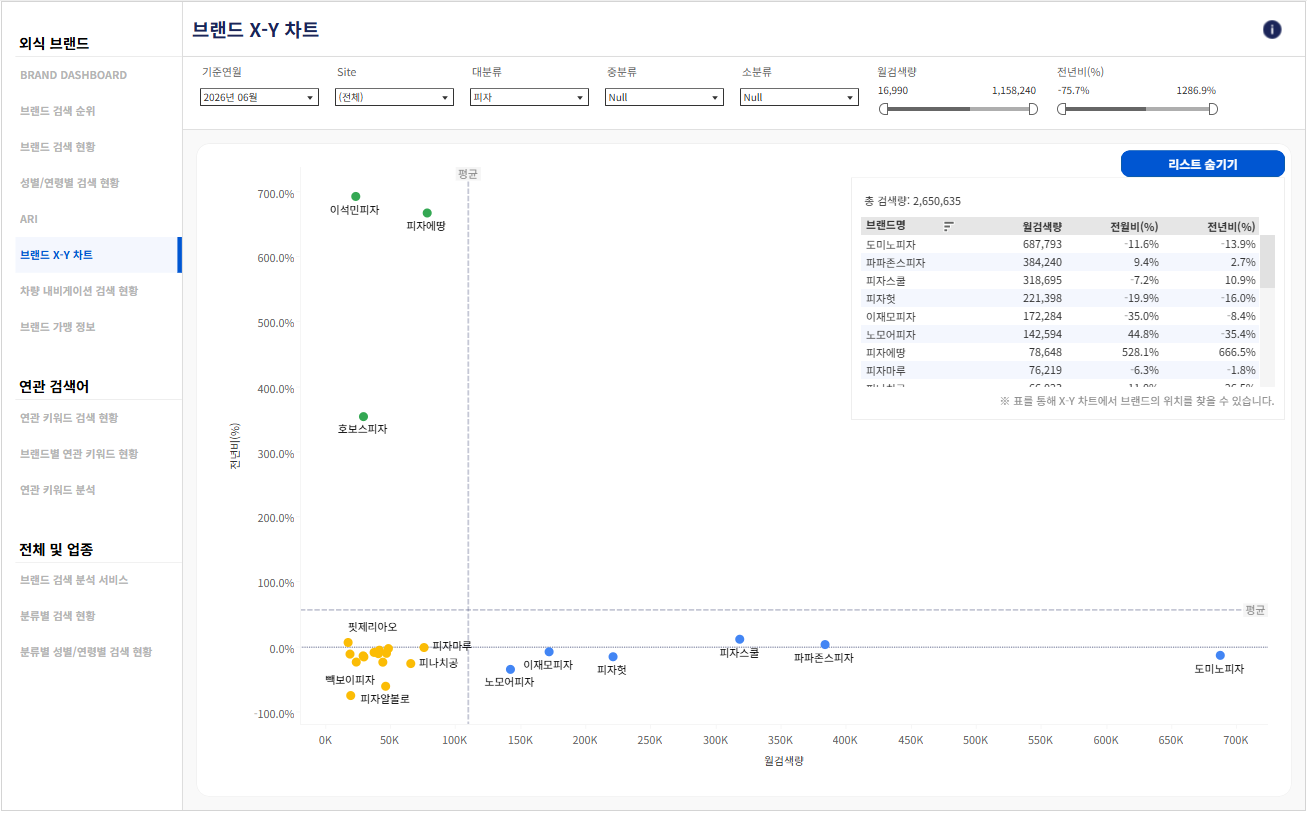Go to 브랜드 가맹 정보

coord(58,327)
